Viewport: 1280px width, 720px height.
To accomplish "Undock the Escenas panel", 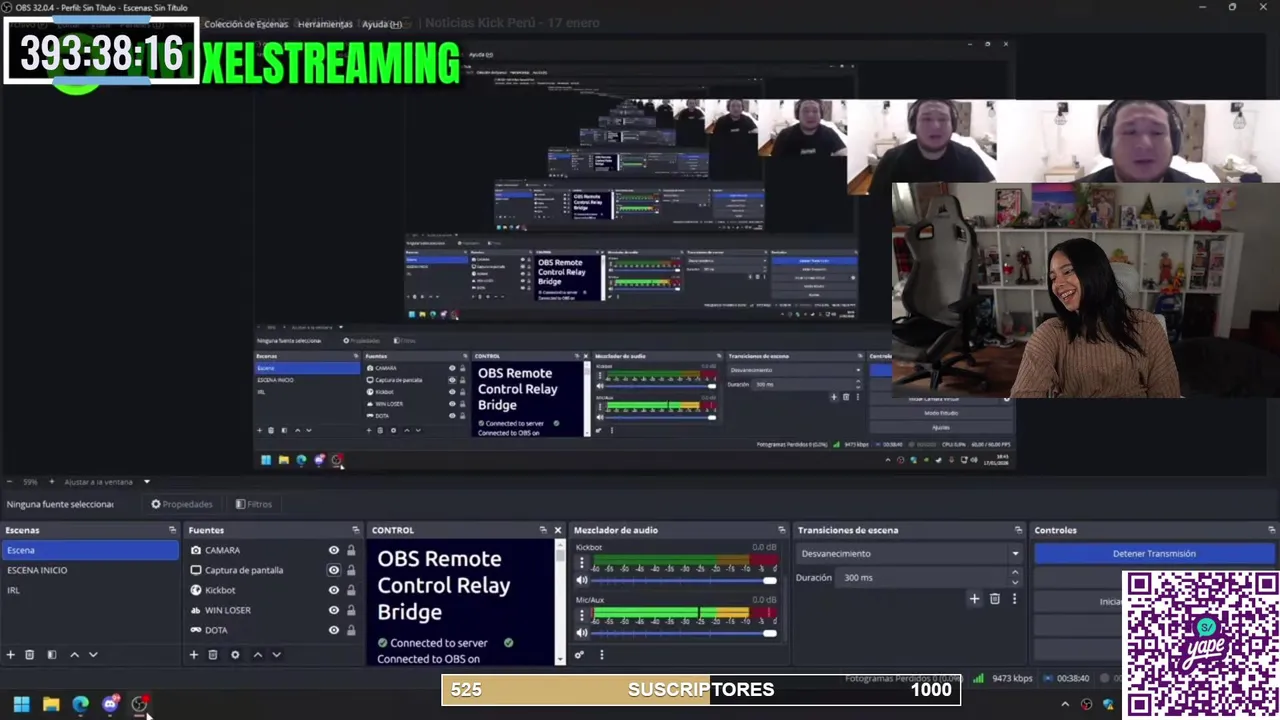I will pyautogui.click(x=172, y=530).
